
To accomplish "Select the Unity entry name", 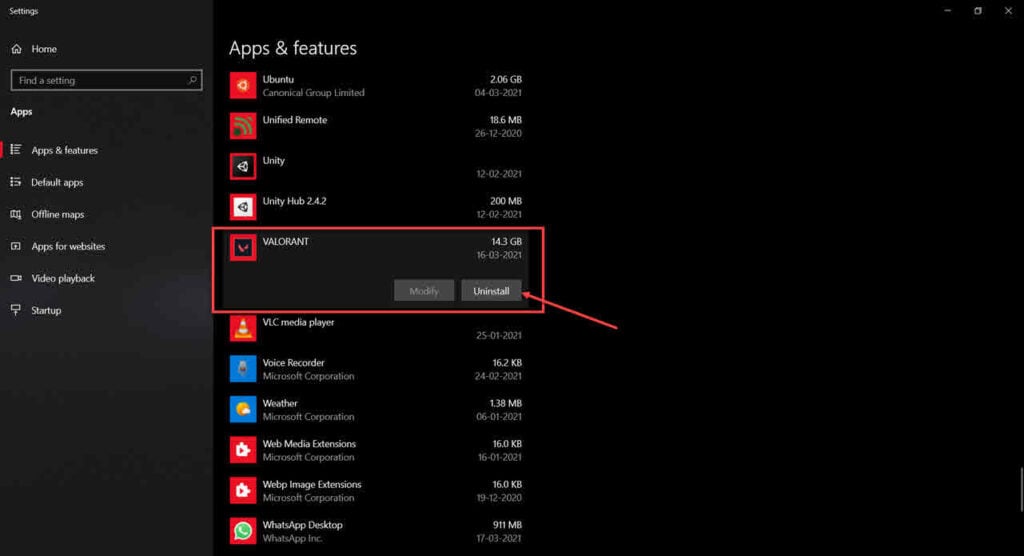I will coord(274,161).
